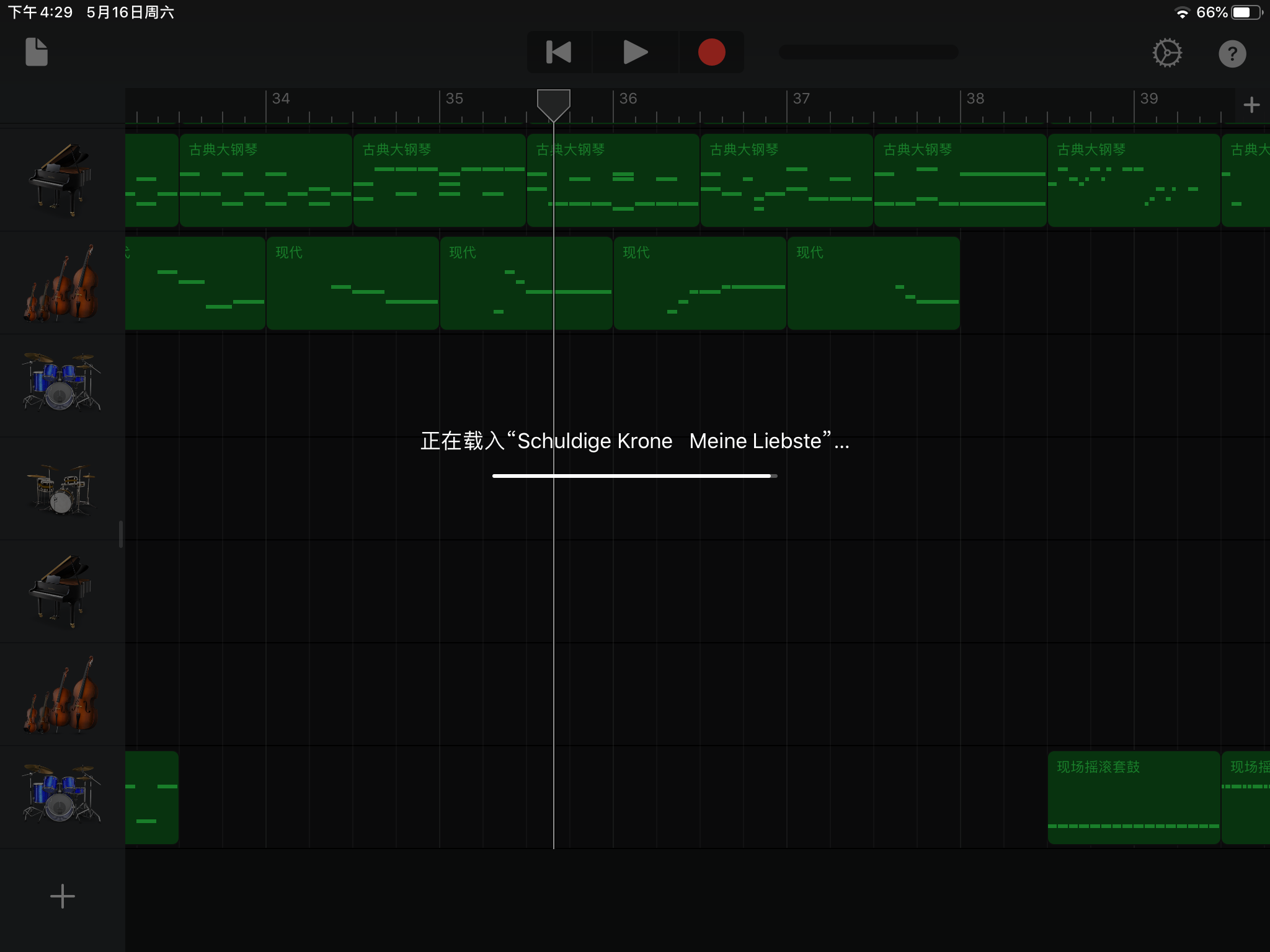The width and height of the screenshot is (1270, 952).
Task: Open song settings gear icon
Action: (1167, 53)
